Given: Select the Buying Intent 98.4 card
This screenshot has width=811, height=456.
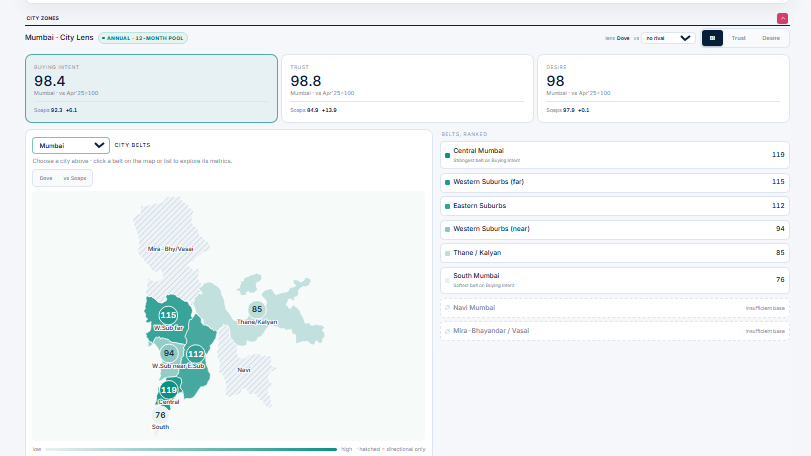Looking at the screenshot, I should point(152,88).
